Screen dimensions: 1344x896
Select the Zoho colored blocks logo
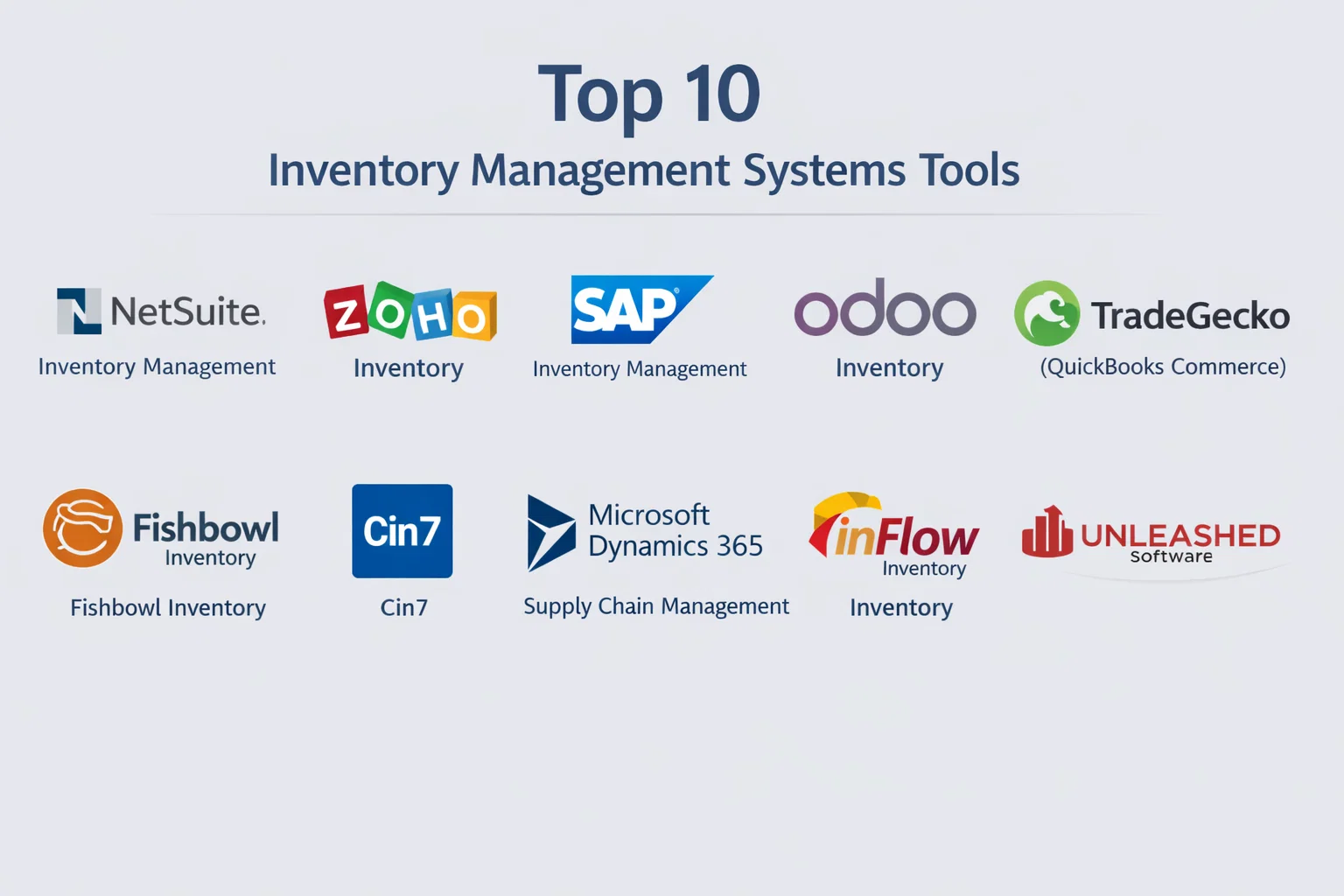pos(409,312)
